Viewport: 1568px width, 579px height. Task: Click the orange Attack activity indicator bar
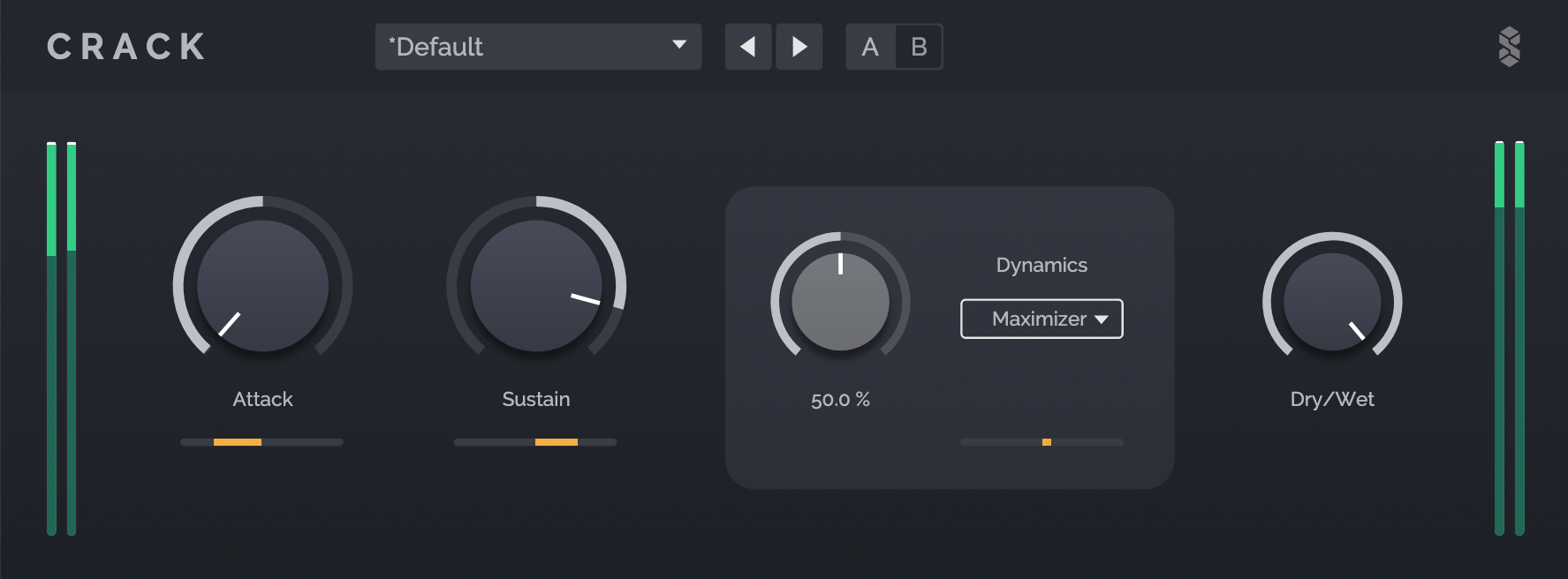pyautogui.click(x=238, y=442)
